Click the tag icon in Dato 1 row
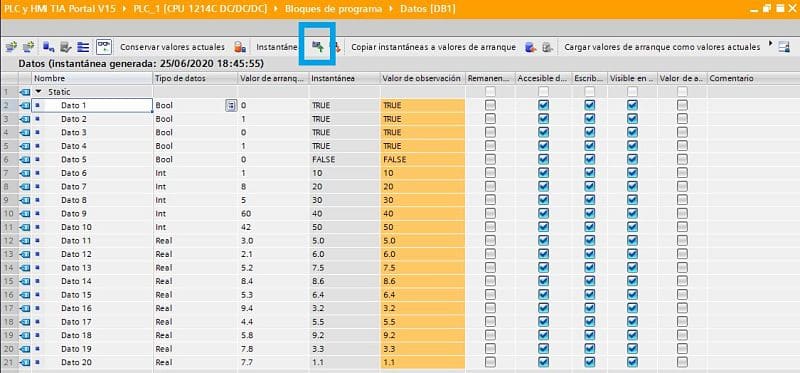 [25, 106]
